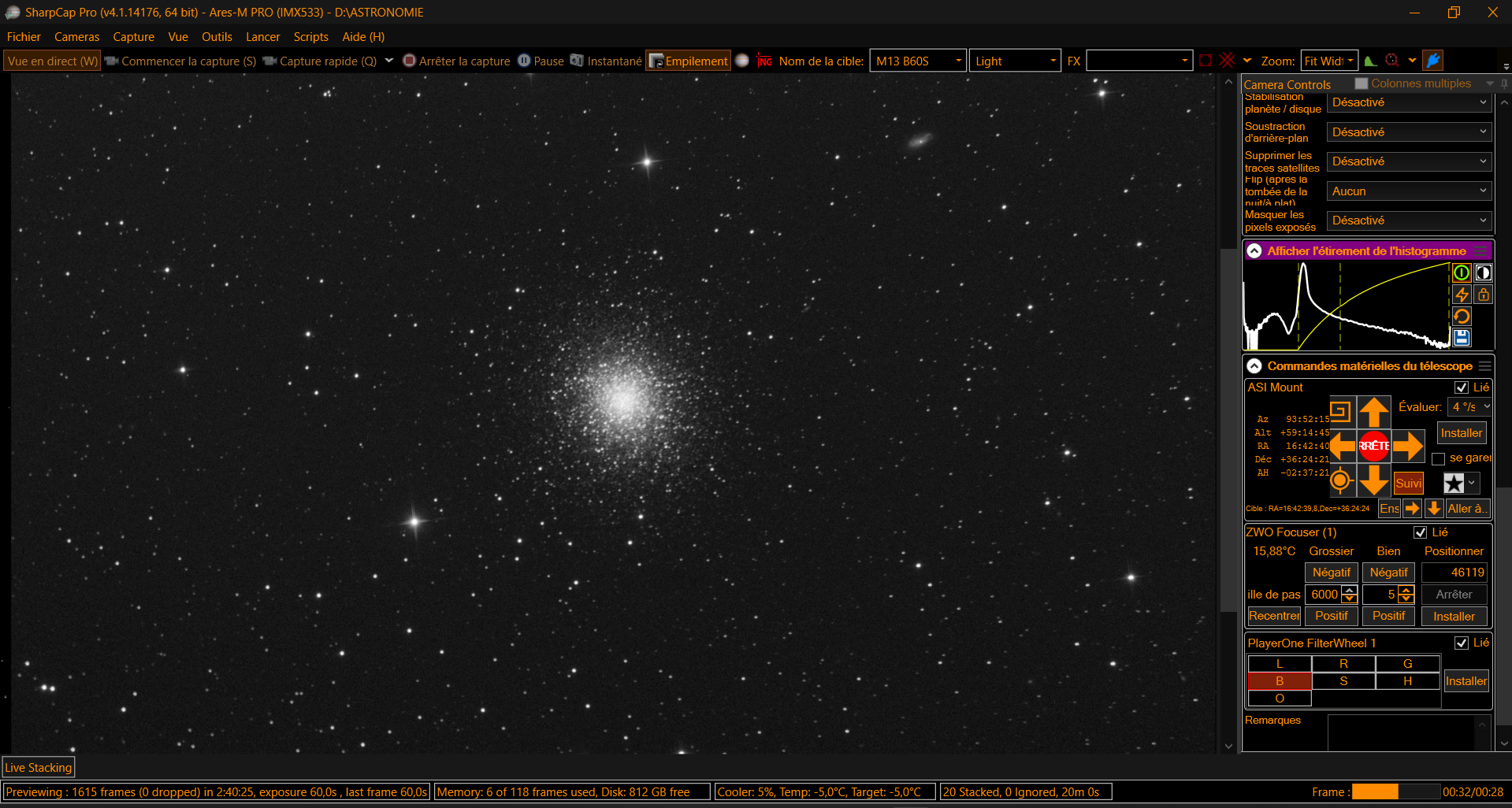Toggle Vue en direct (W) live view
1512x808 pixels.
[52, 61]
